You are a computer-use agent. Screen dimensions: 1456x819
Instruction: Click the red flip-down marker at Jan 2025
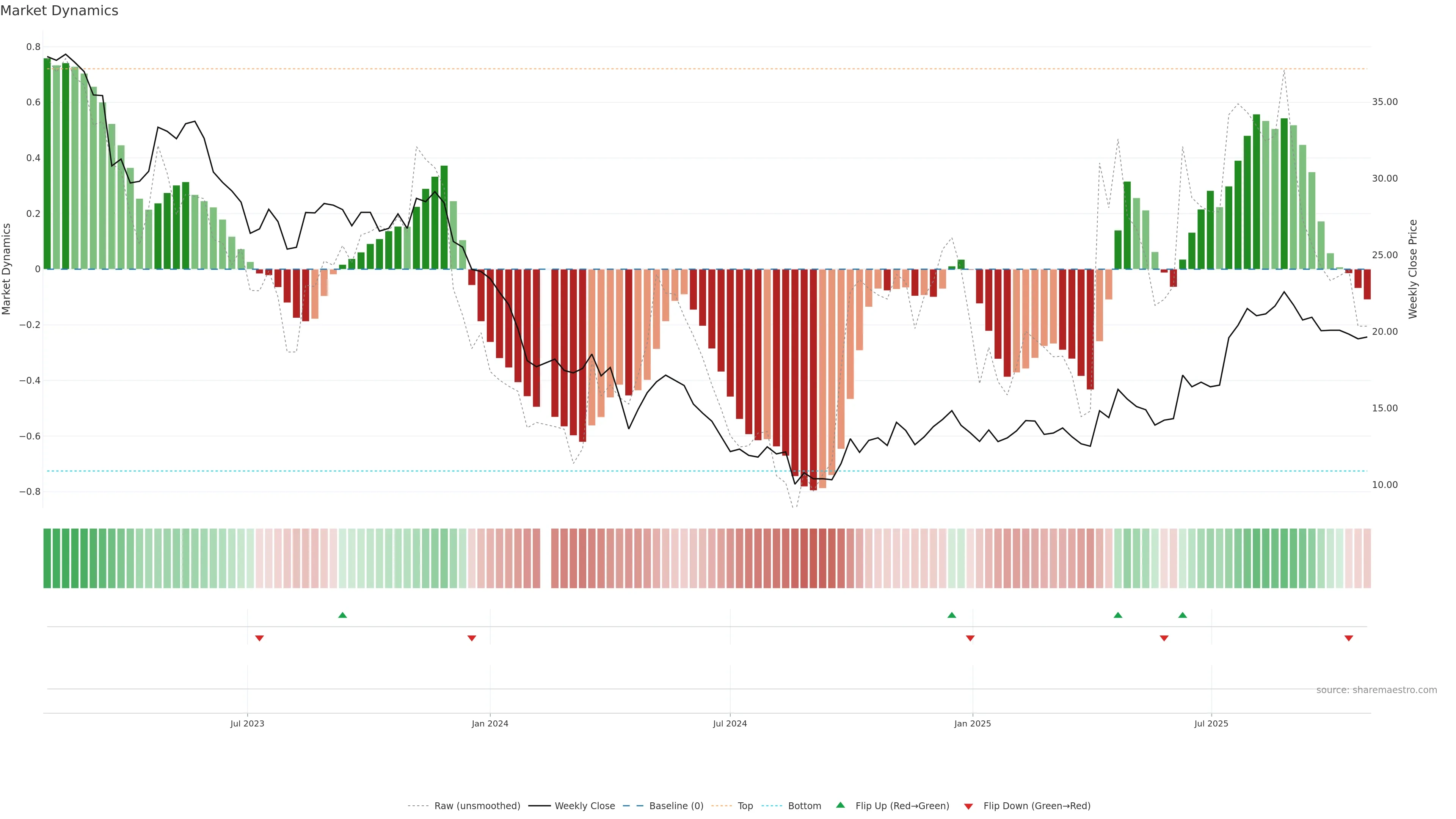point(971,638)
